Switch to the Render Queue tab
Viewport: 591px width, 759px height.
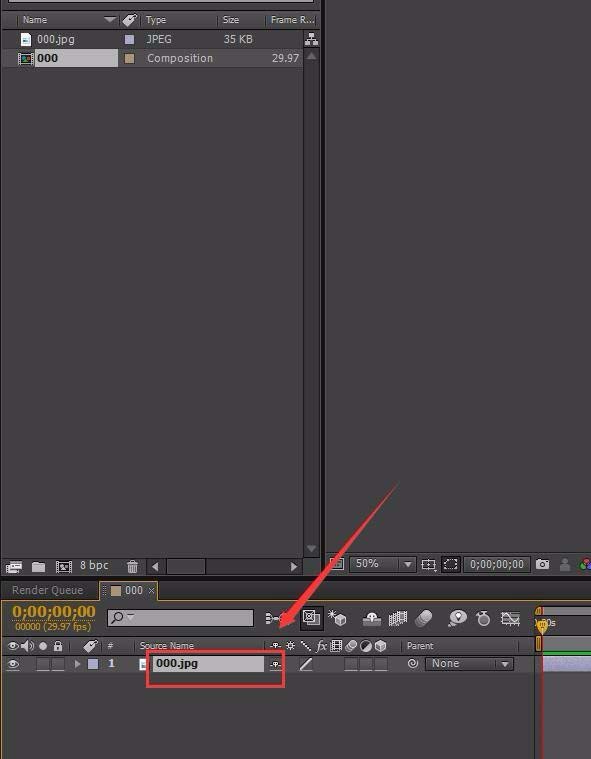(x=47, y=590)
